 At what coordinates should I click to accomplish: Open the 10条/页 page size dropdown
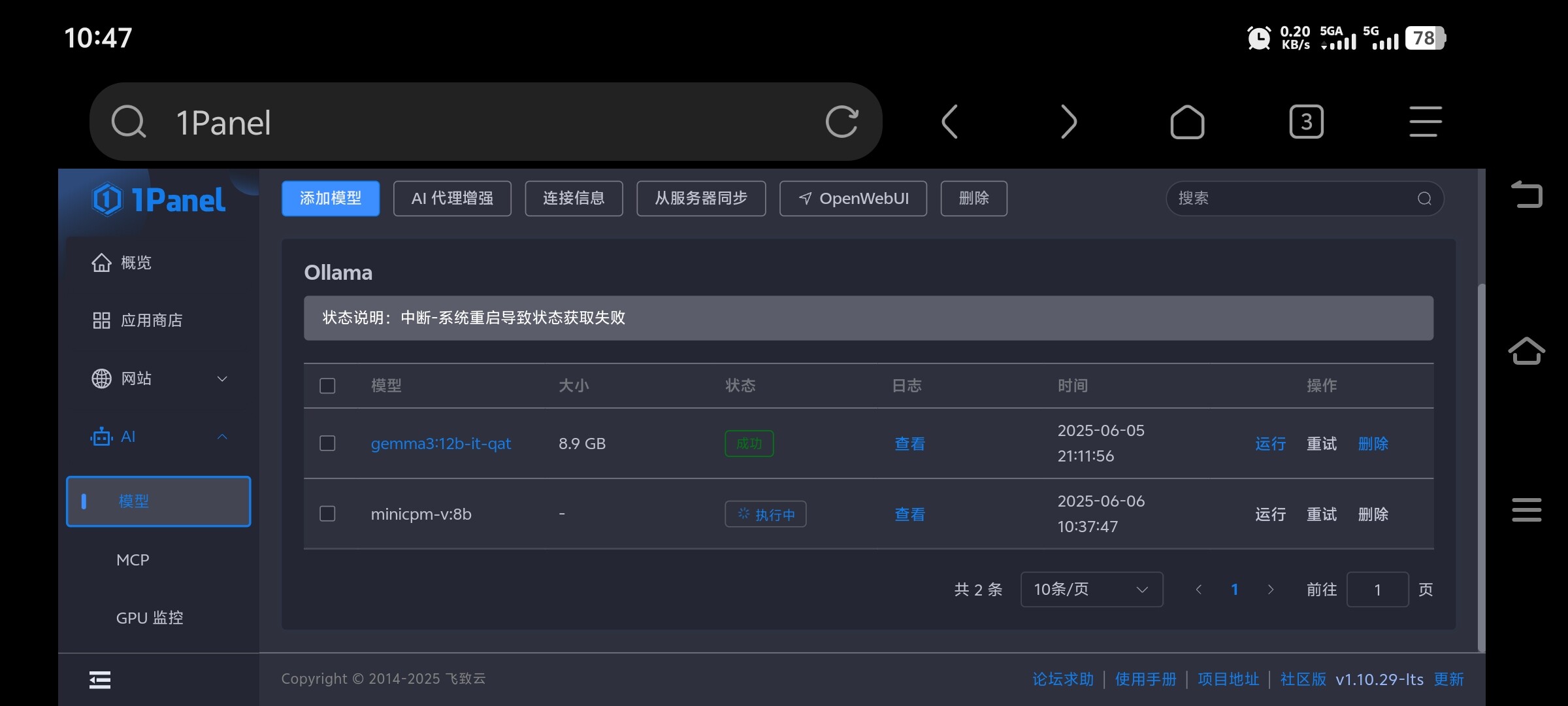pyautogui.click(x=1092, y=590)
